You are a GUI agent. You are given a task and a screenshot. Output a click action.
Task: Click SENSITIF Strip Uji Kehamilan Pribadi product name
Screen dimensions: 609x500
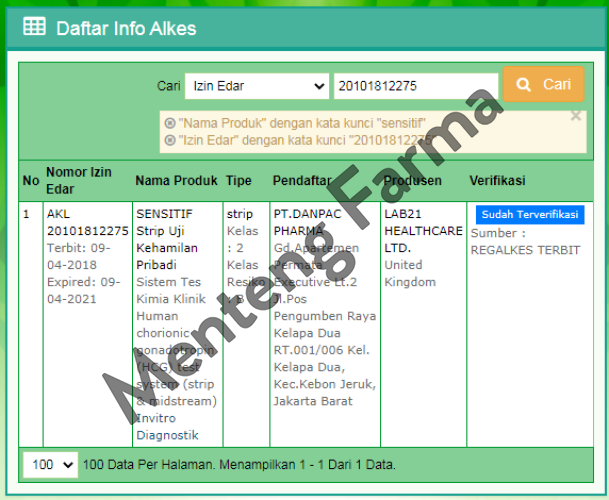click(x=167, y=239)
